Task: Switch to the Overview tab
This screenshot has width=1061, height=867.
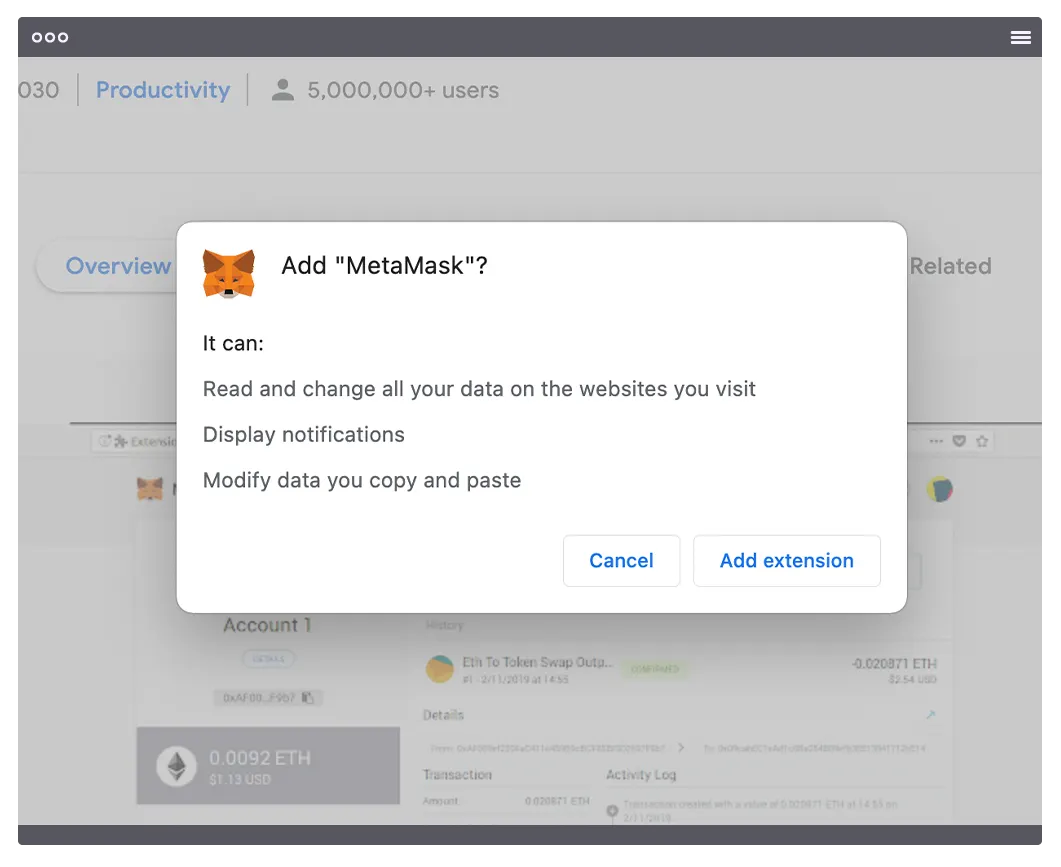Action: pyautogui.click(x=118, y=266)
